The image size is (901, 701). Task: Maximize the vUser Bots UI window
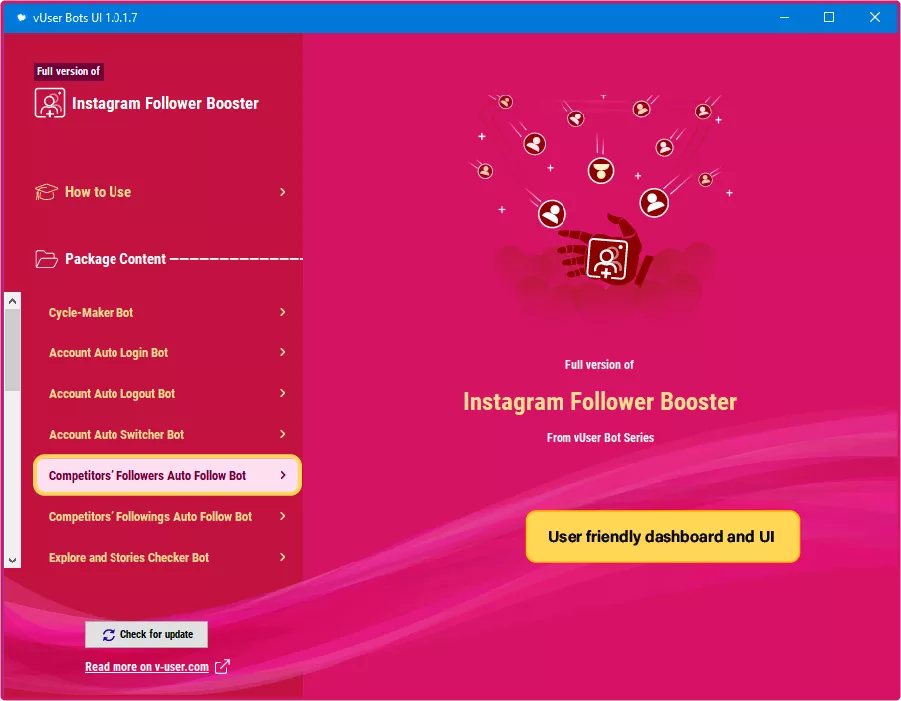click(829, 17)
